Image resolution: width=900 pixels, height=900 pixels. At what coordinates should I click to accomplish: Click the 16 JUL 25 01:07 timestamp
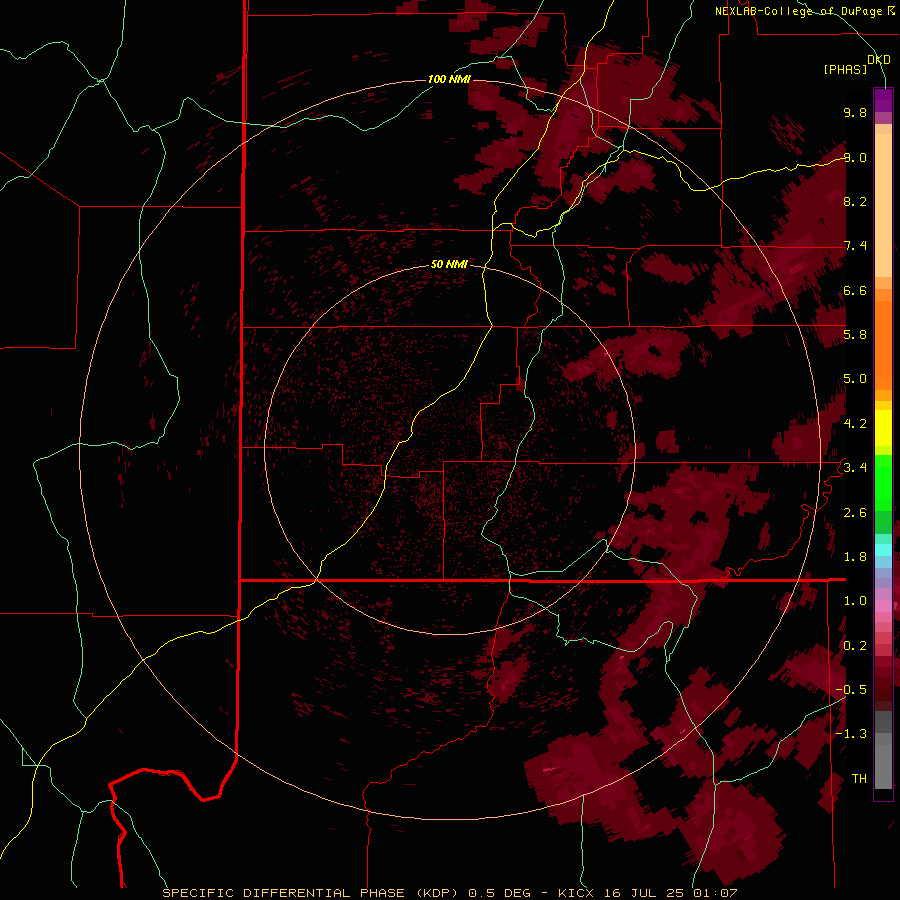point(670,893)
